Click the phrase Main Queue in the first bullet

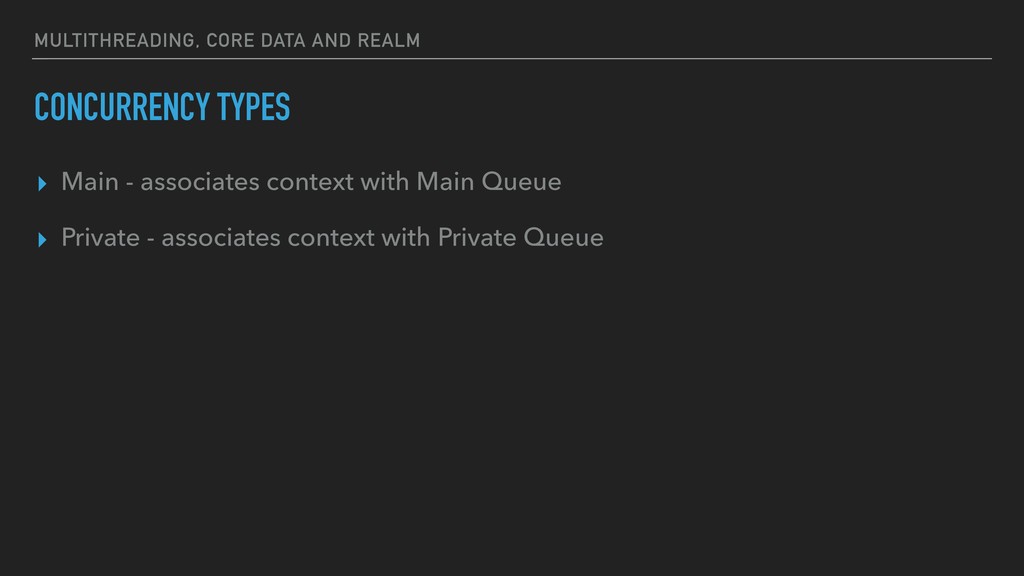(x=488, y=182)
